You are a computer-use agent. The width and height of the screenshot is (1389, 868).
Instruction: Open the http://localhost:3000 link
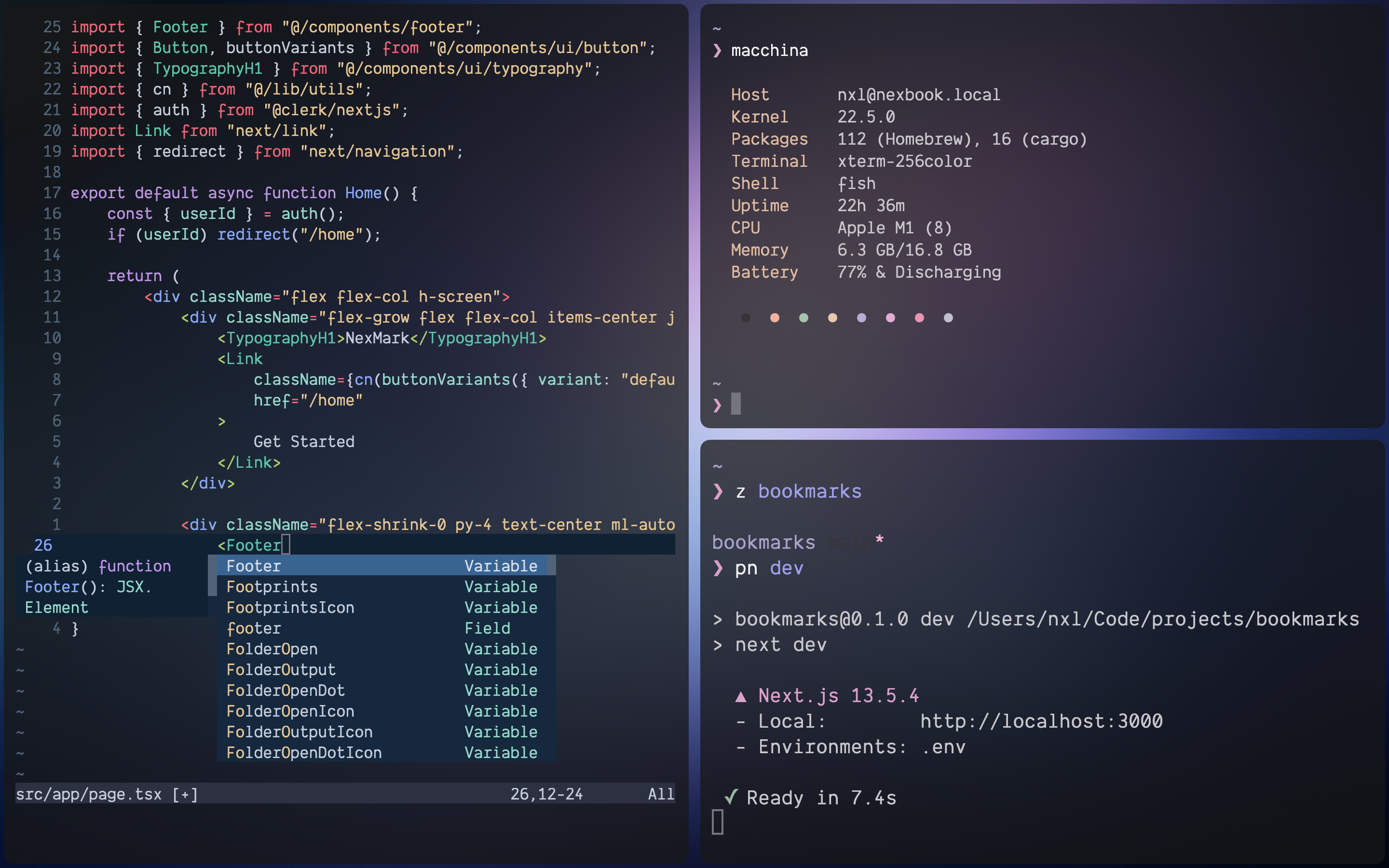point(1041,721)
